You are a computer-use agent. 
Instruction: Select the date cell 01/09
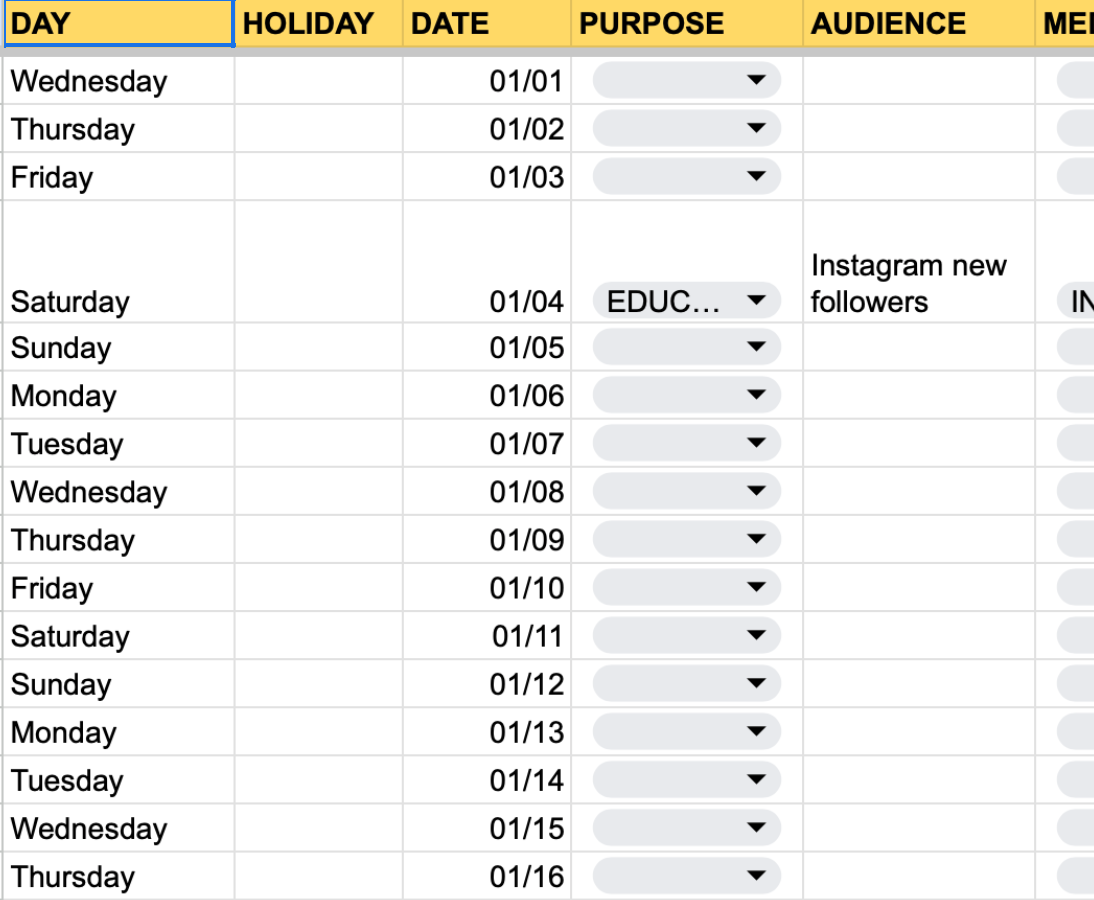[x=487, y=539]
